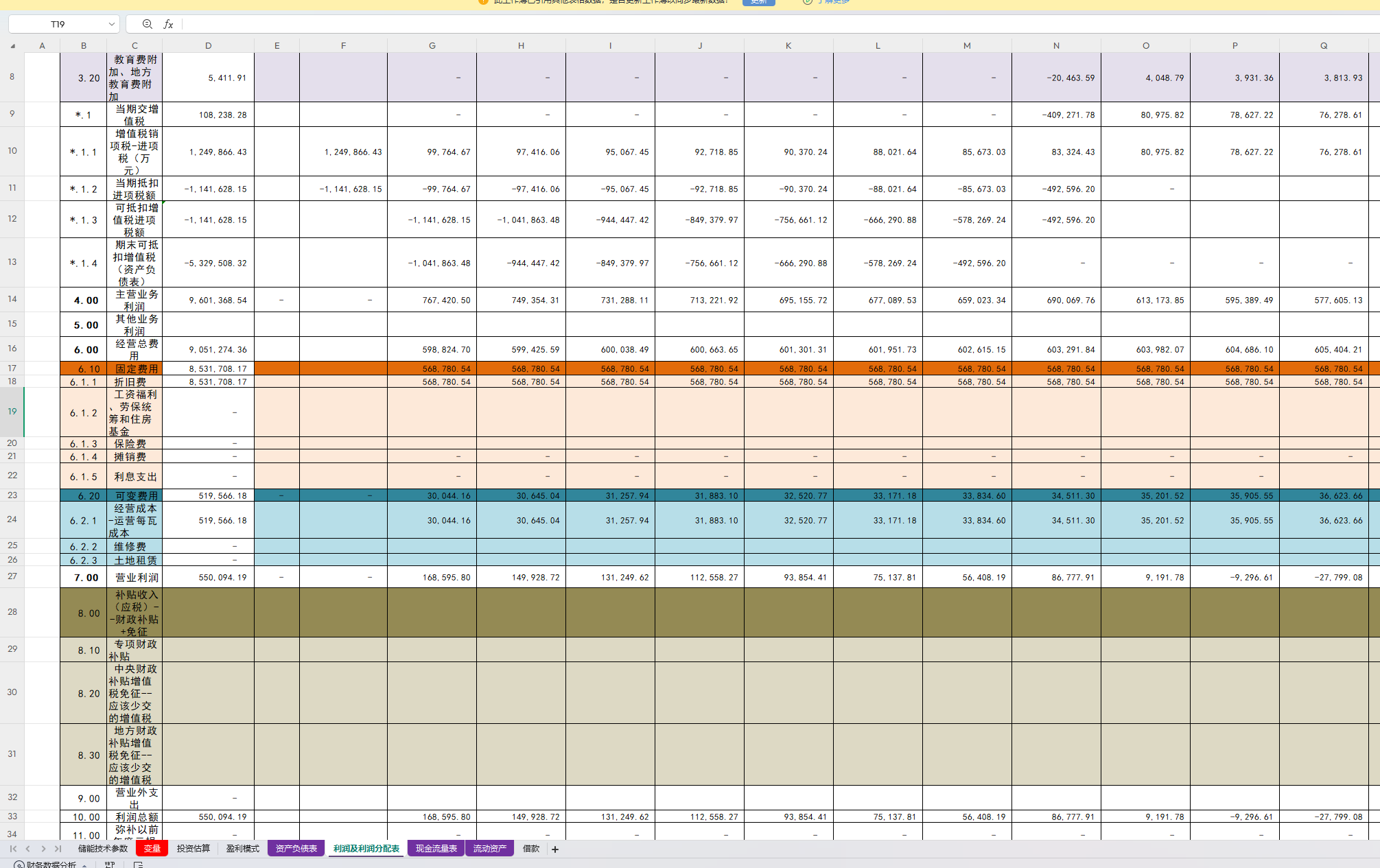This screenshot has height=868, width=1380.
Task: Jump to last sheet tab arrow
Action: coord(58,849)
